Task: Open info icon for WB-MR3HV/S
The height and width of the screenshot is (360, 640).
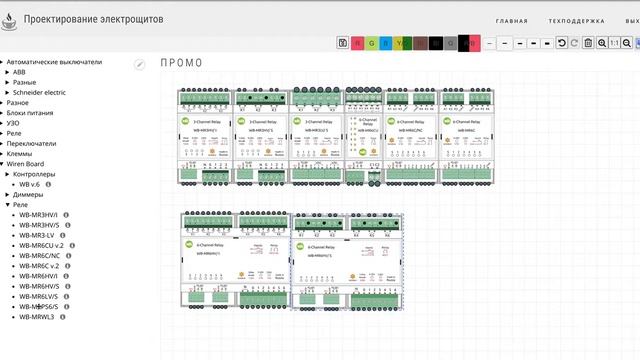Action: (x=68, y=225)
